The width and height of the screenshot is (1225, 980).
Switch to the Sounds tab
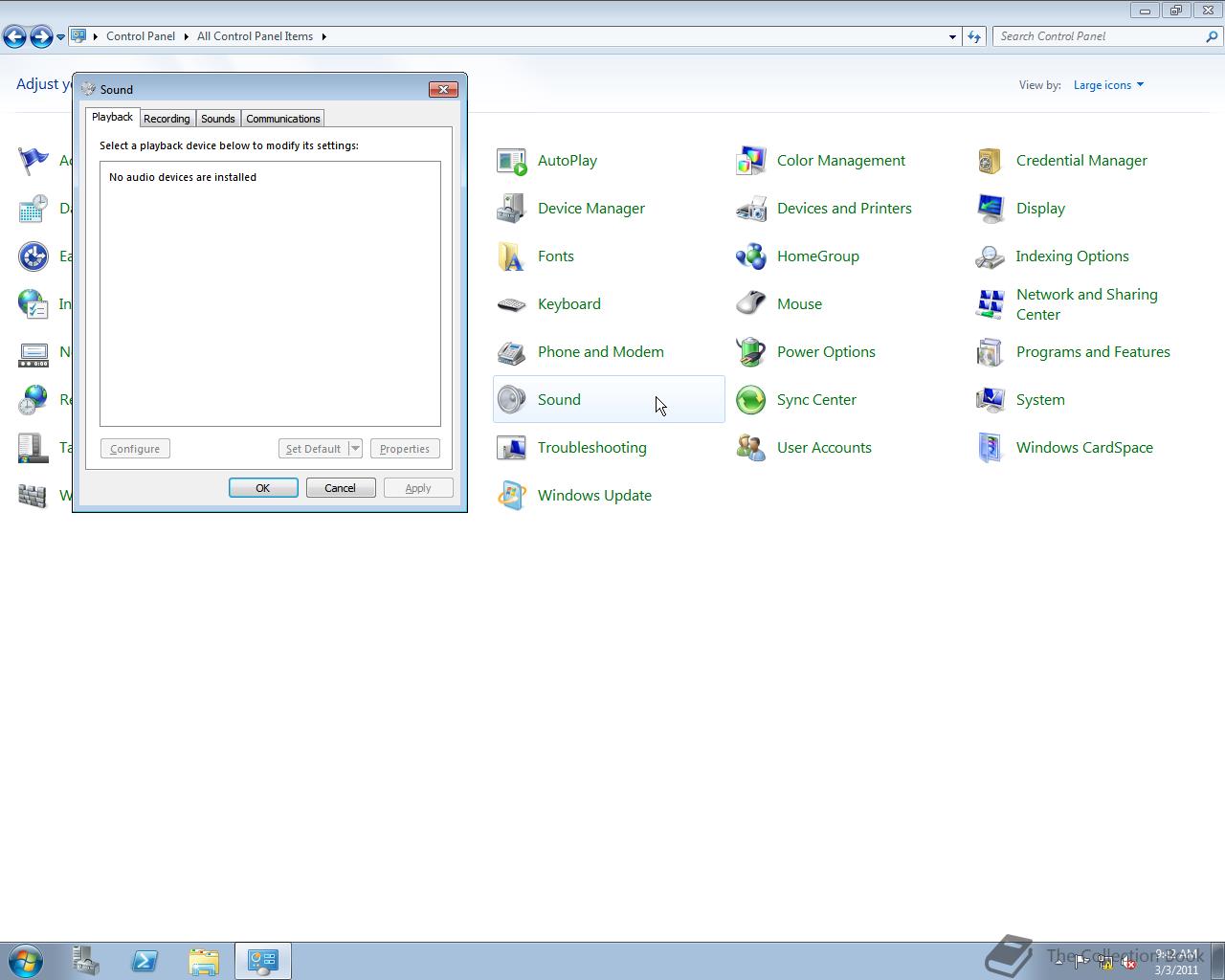tap(218, 119)
